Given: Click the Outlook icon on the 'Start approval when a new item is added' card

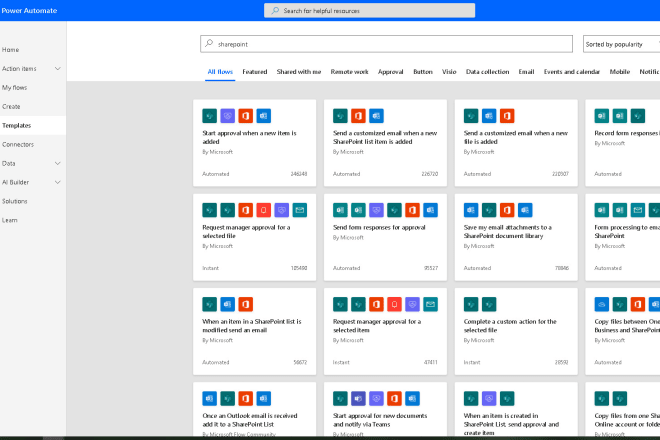Looking at the screenshot, I should [263, 116].
